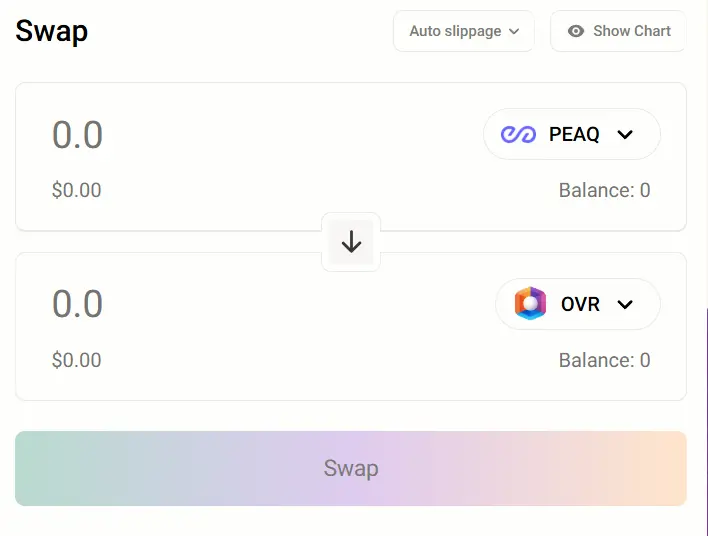The width and height of the screenshot is (708, 536).
Task: Click the $0.00 value under OVR amount
Action: click(x=76, y=360)
